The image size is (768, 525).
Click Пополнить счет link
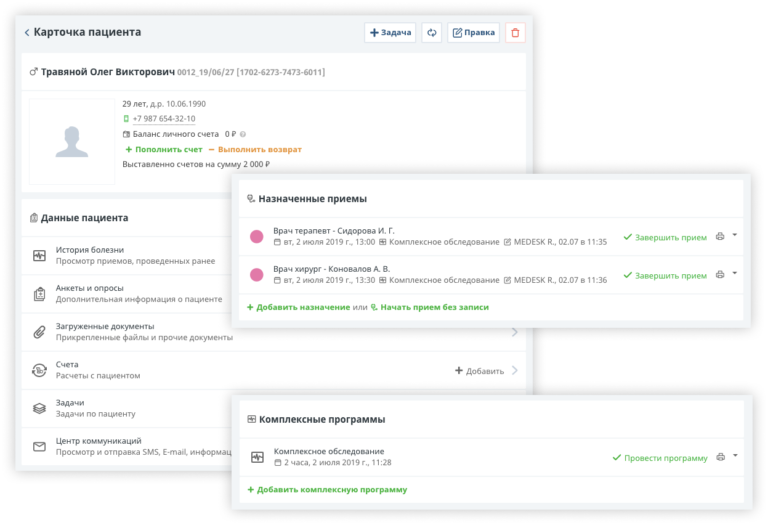pyautogui.click(x=162, y=149)
